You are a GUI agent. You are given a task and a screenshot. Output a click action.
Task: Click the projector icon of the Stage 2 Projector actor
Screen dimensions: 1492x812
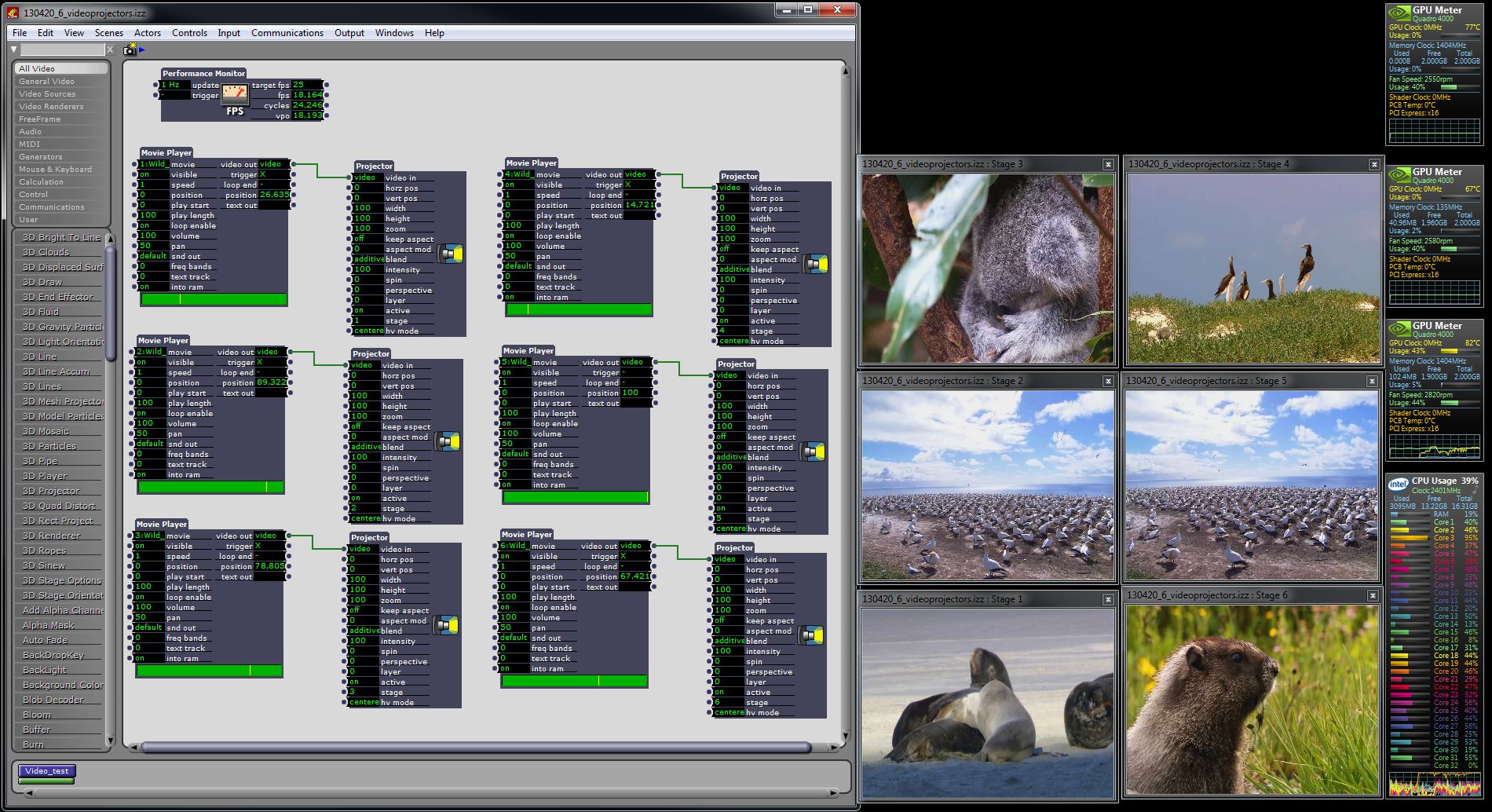[x=448, y=441]
